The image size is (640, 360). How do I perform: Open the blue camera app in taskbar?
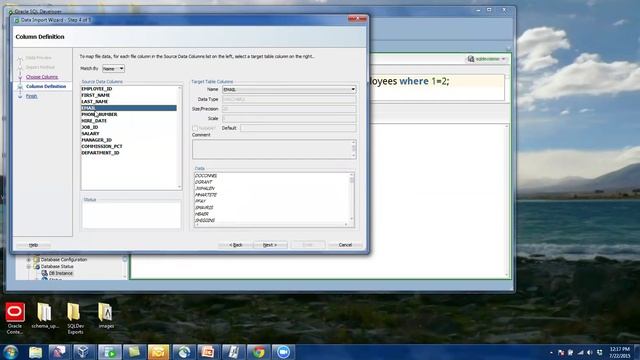[283, 352]
